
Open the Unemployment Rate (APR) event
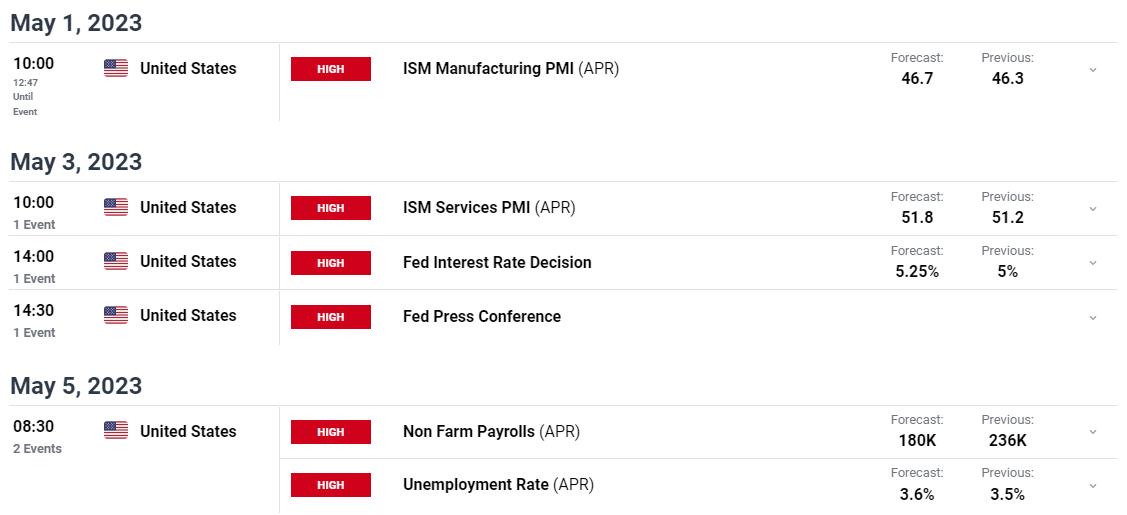click(498, 485)
